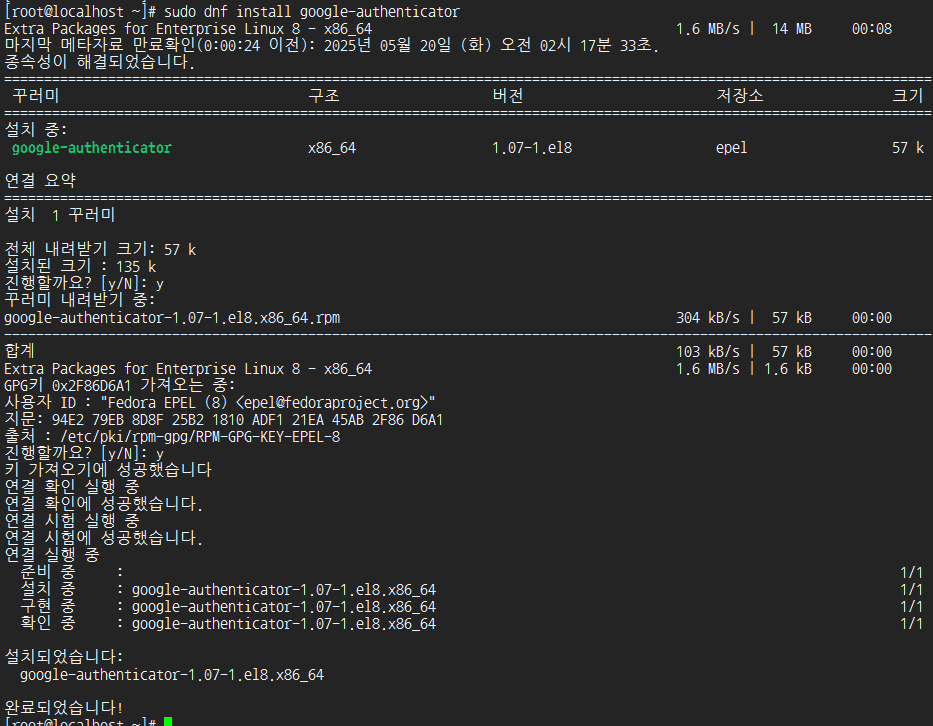Click the package name in the '구현 중' row

coord(284,606)
